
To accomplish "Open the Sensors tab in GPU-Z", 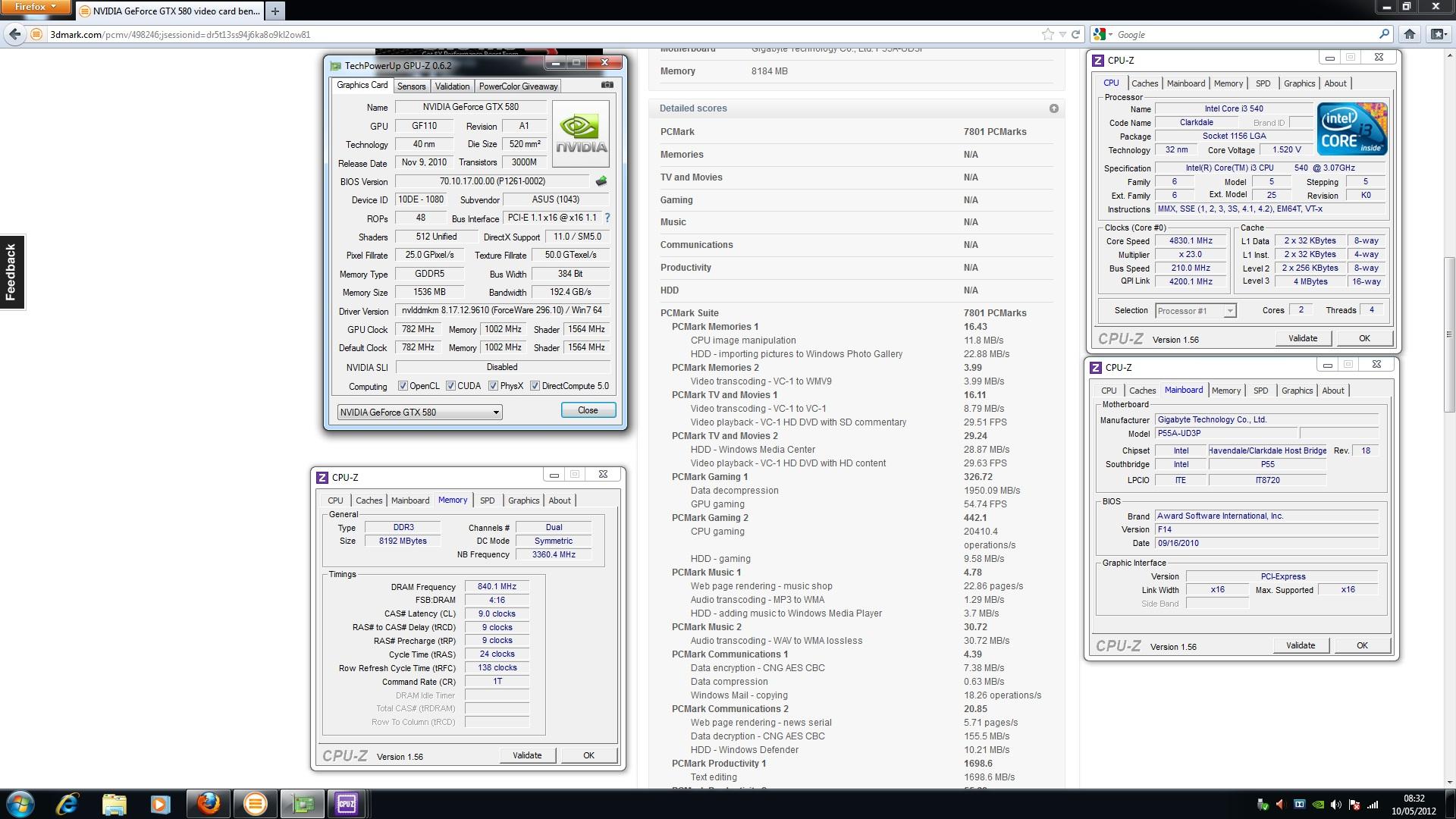I will coord(412,86).
